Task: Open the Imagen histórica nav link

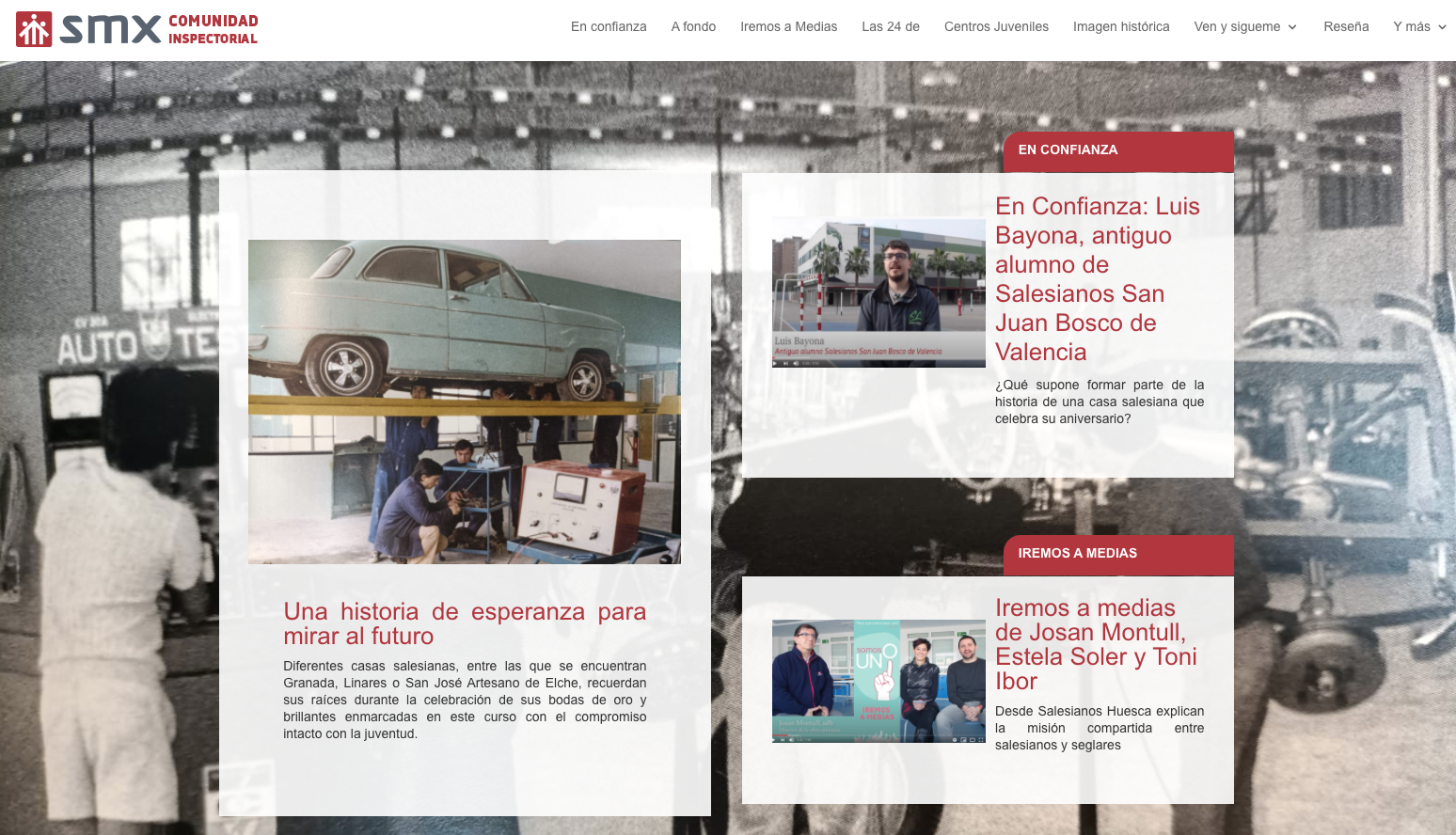Action: point(1121,26)
